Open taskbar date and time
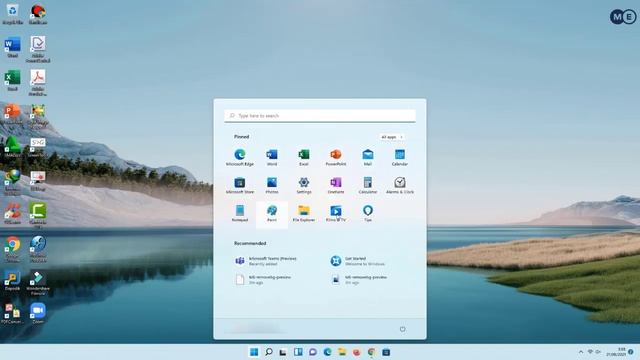Image resolution: width=640 pixels, height=360 pixels. pyautogui.click(x=617, y=352)
